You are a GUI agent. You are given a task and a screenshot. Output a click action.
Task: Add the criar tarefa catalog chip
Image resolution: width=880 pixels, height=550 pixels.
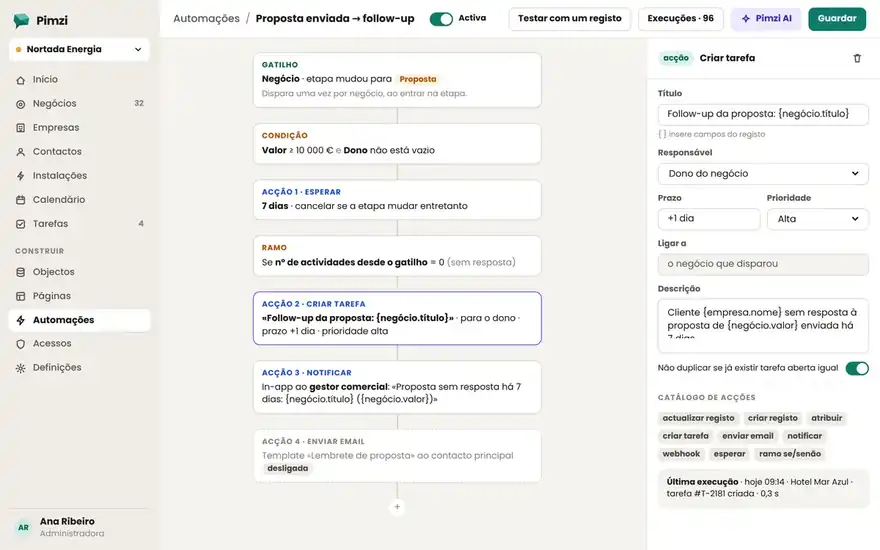(x=685, y=436)
